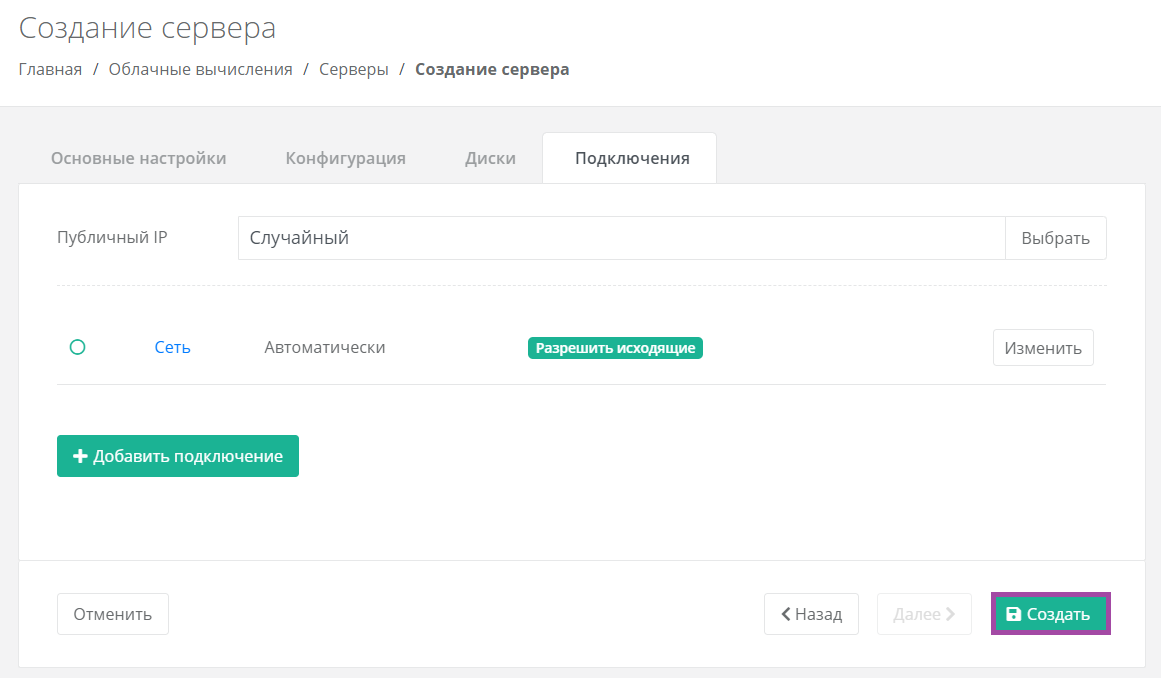Click the plus icon on Добавить подключение

tap(80, 456)
